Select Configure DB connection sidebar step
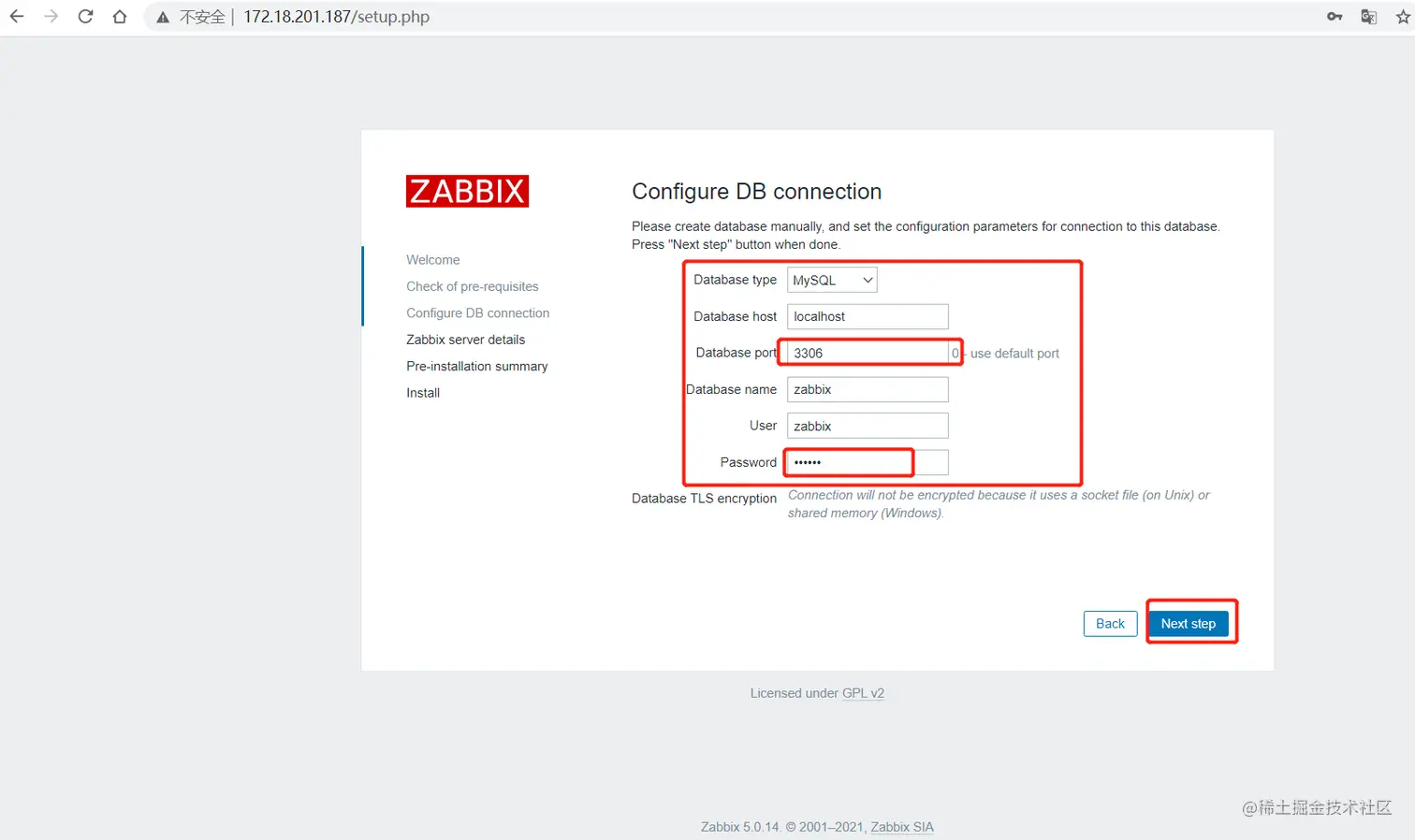 [x=478, y=313]
